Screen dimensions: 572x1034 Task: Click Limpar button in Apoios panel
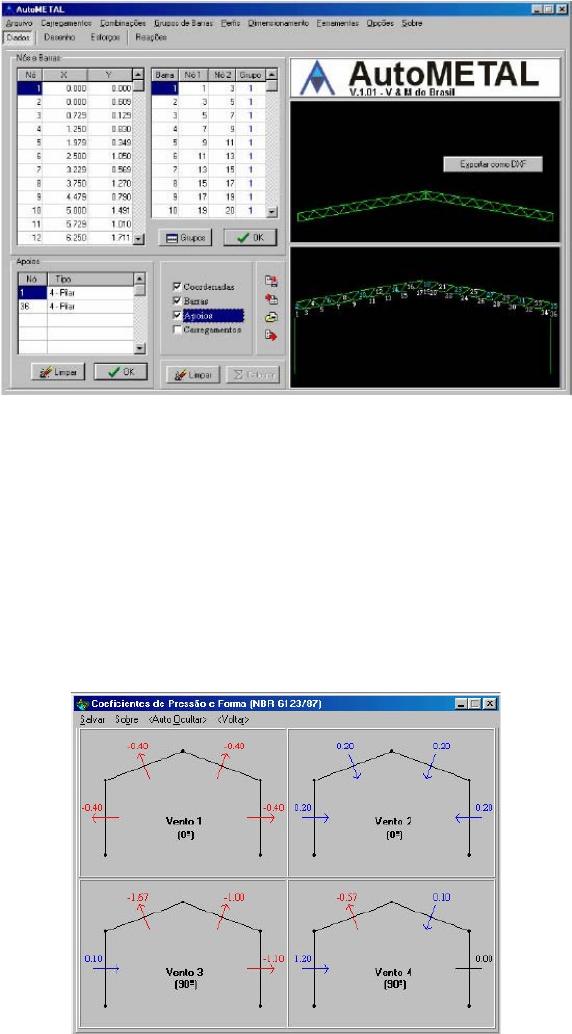(x=58, y=371)
